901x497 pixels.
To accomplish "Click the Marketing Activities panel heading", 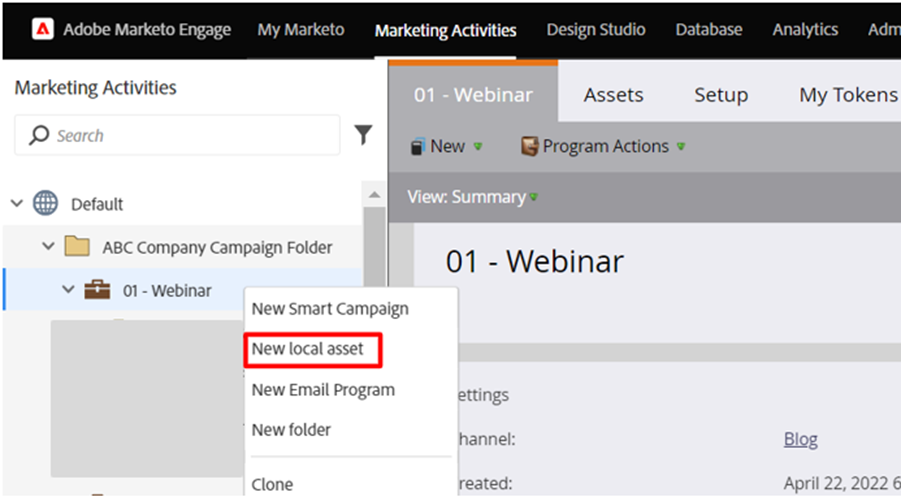I will click(x=95, y=87).
